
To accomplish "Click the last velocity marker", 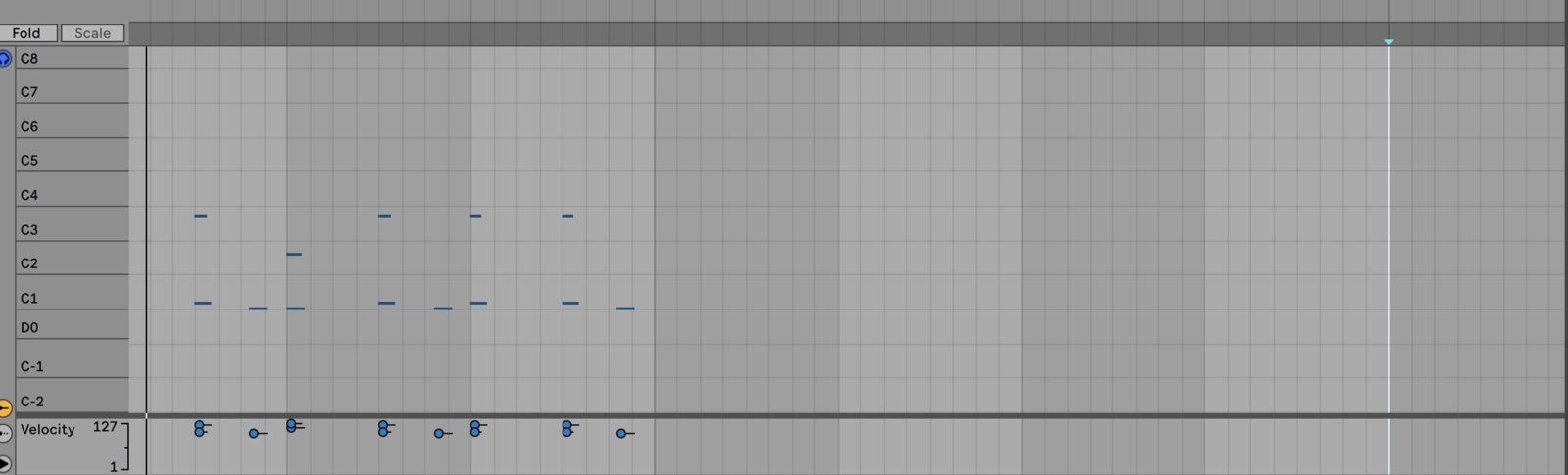I will click(621, 433).
